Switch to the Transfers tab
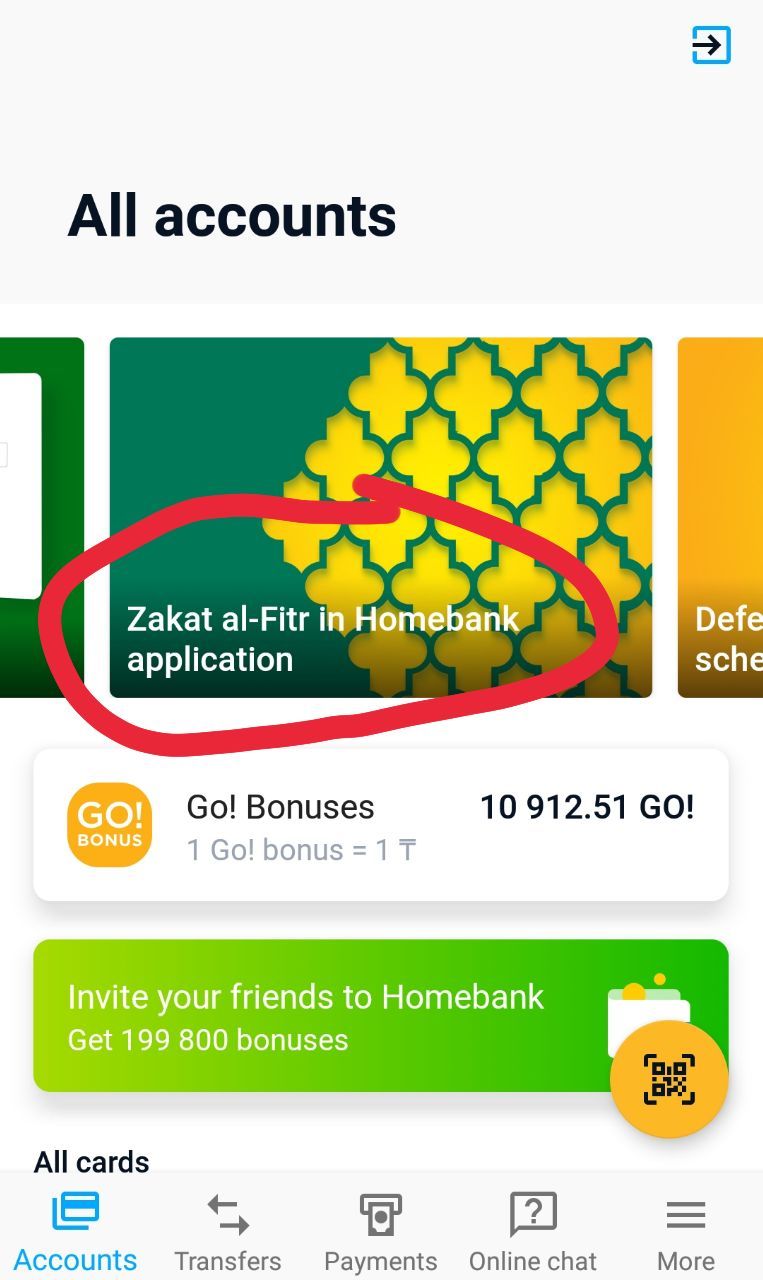This screenshot has width=763, height=1280. [x=228, y=1232]
